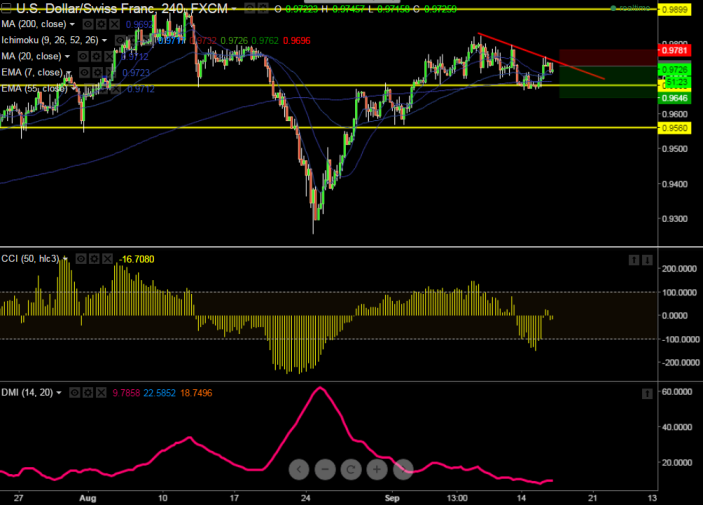Viewport: 703px width, 505px height.
Task: Open settings gear for EMA (7, close)
Action: tap(98, 73)
